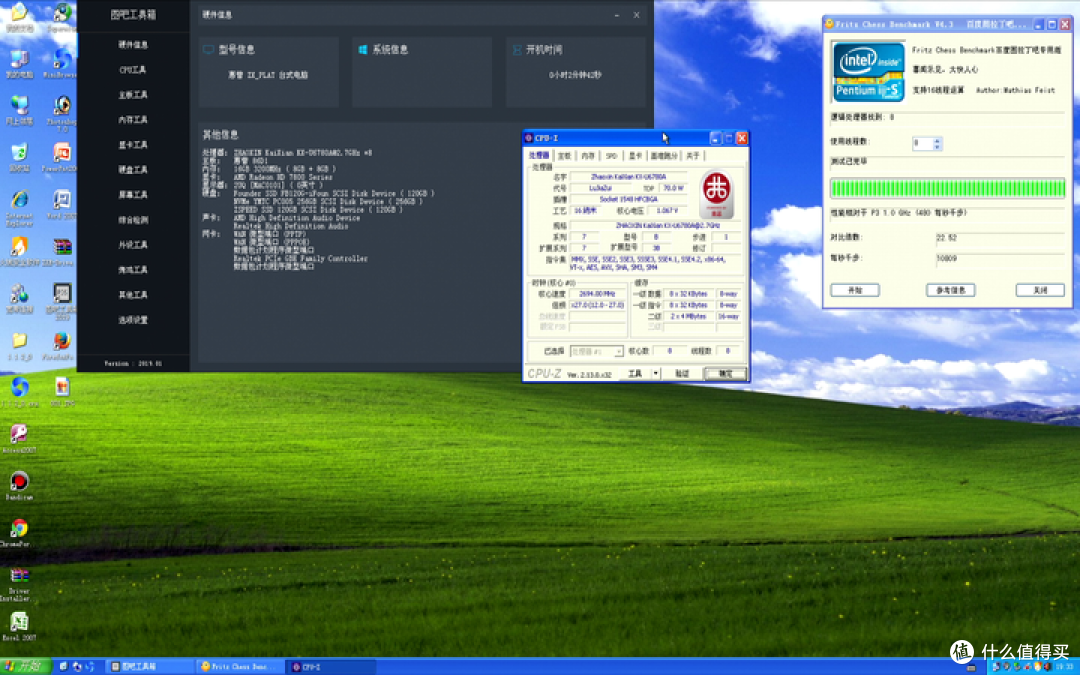Open 选项设置 in 图吧工具箱 sidebar
Image resolution: width=1080 pixels, height=675 pixels.
point(133,320)
